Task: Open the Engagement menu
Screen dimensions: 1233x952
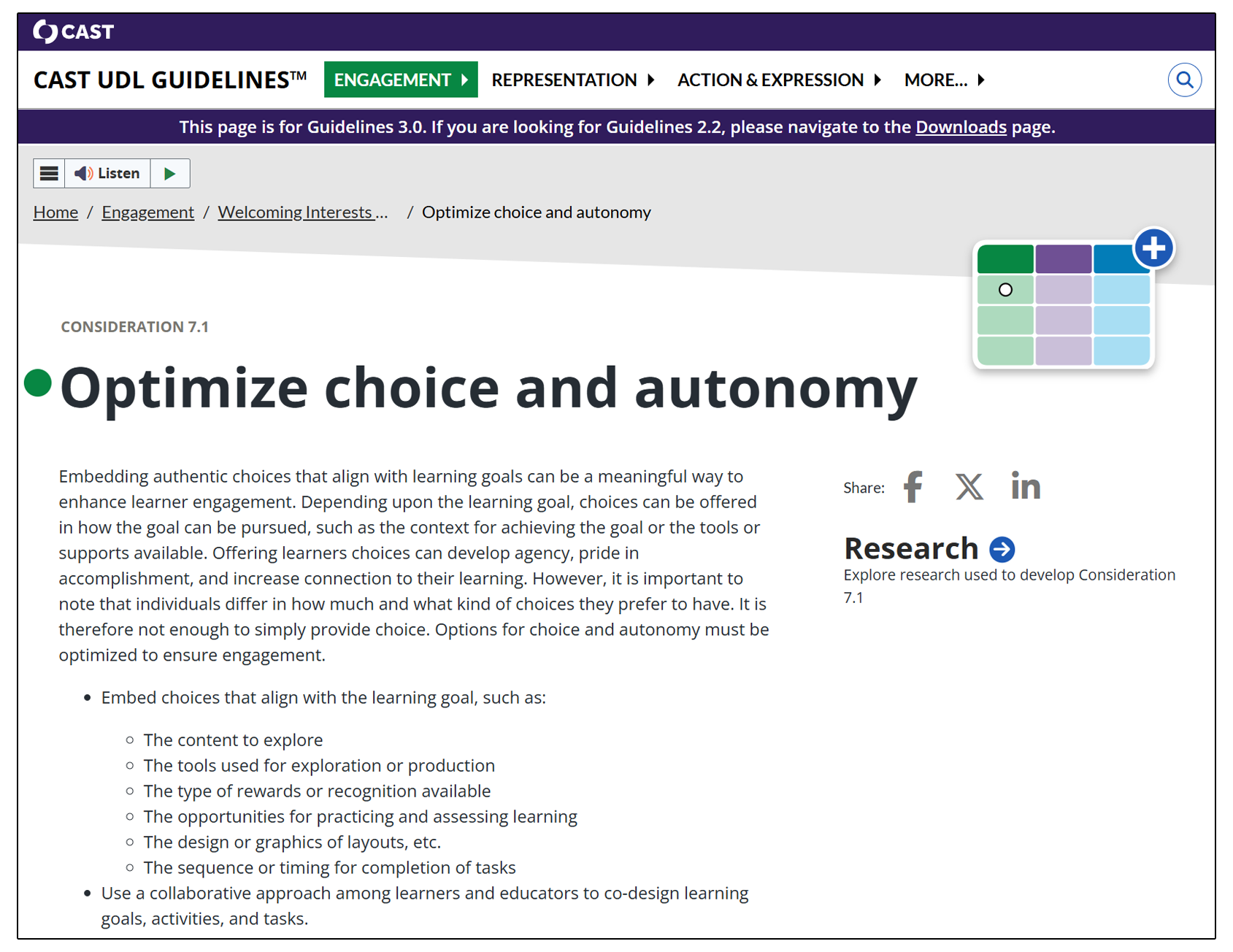Action: click(x=401, y=80)
